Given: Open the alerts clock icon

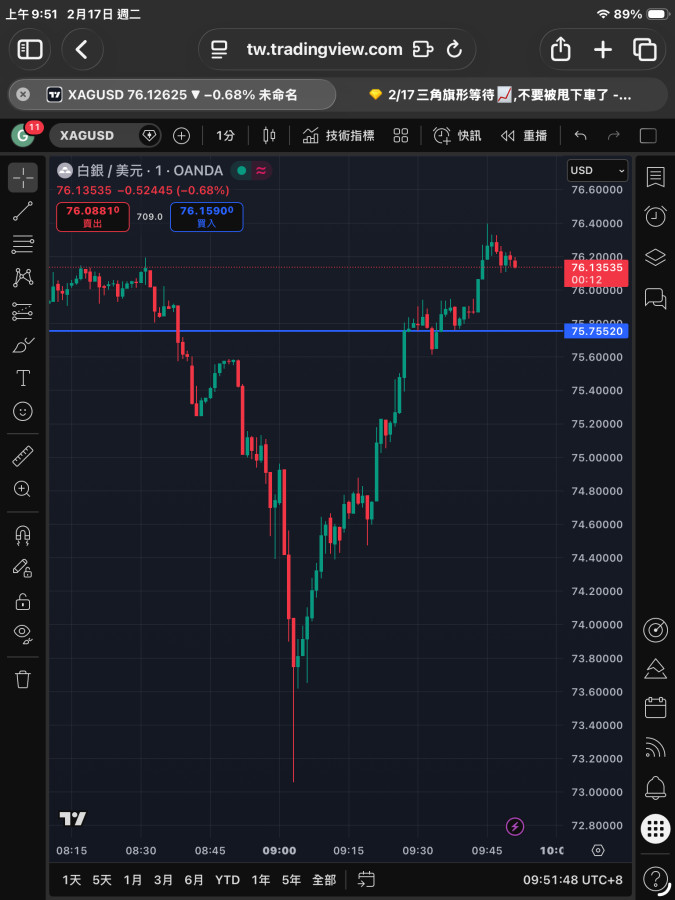Looking at the screenshot, I should [655, 216].
